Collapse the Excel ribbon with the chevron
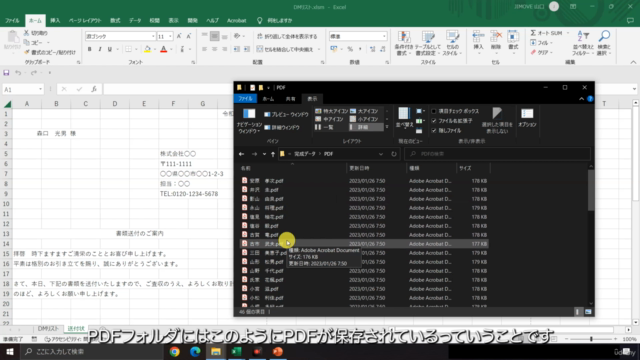Viewport: 640px width, 360px height. pyautogui.click(x=633, y=62)
